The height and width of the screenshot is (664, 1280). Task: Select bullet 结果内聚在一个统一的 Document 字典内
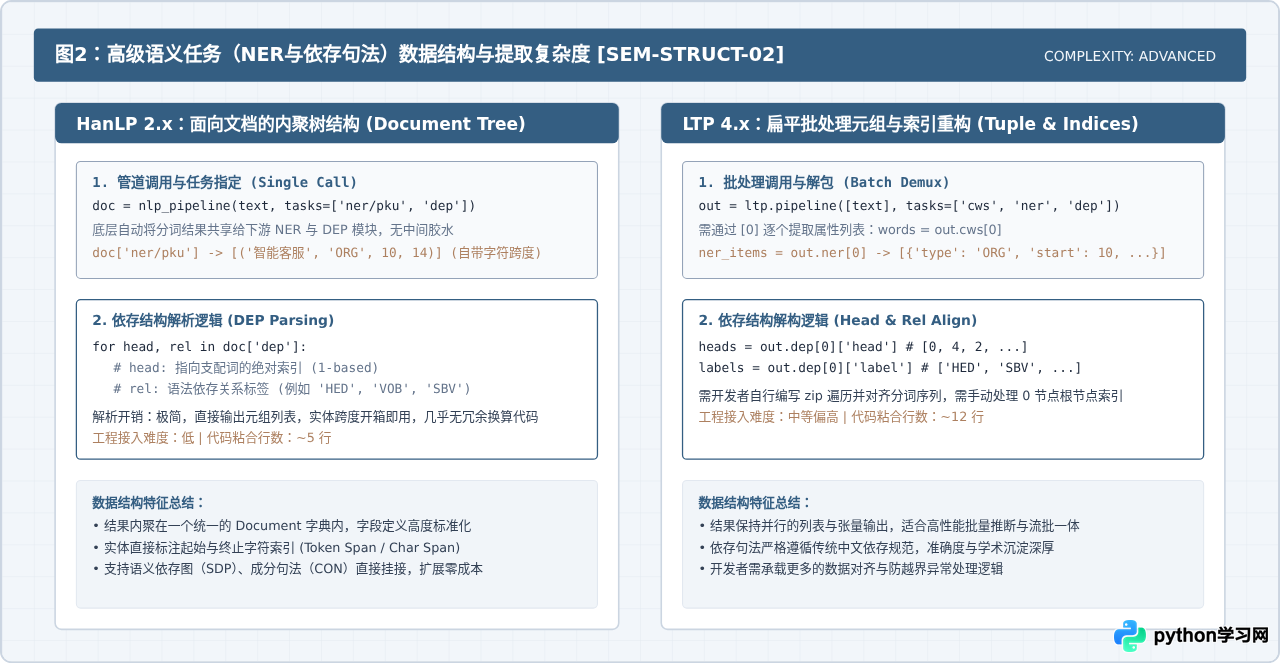[x=281, y=525]
